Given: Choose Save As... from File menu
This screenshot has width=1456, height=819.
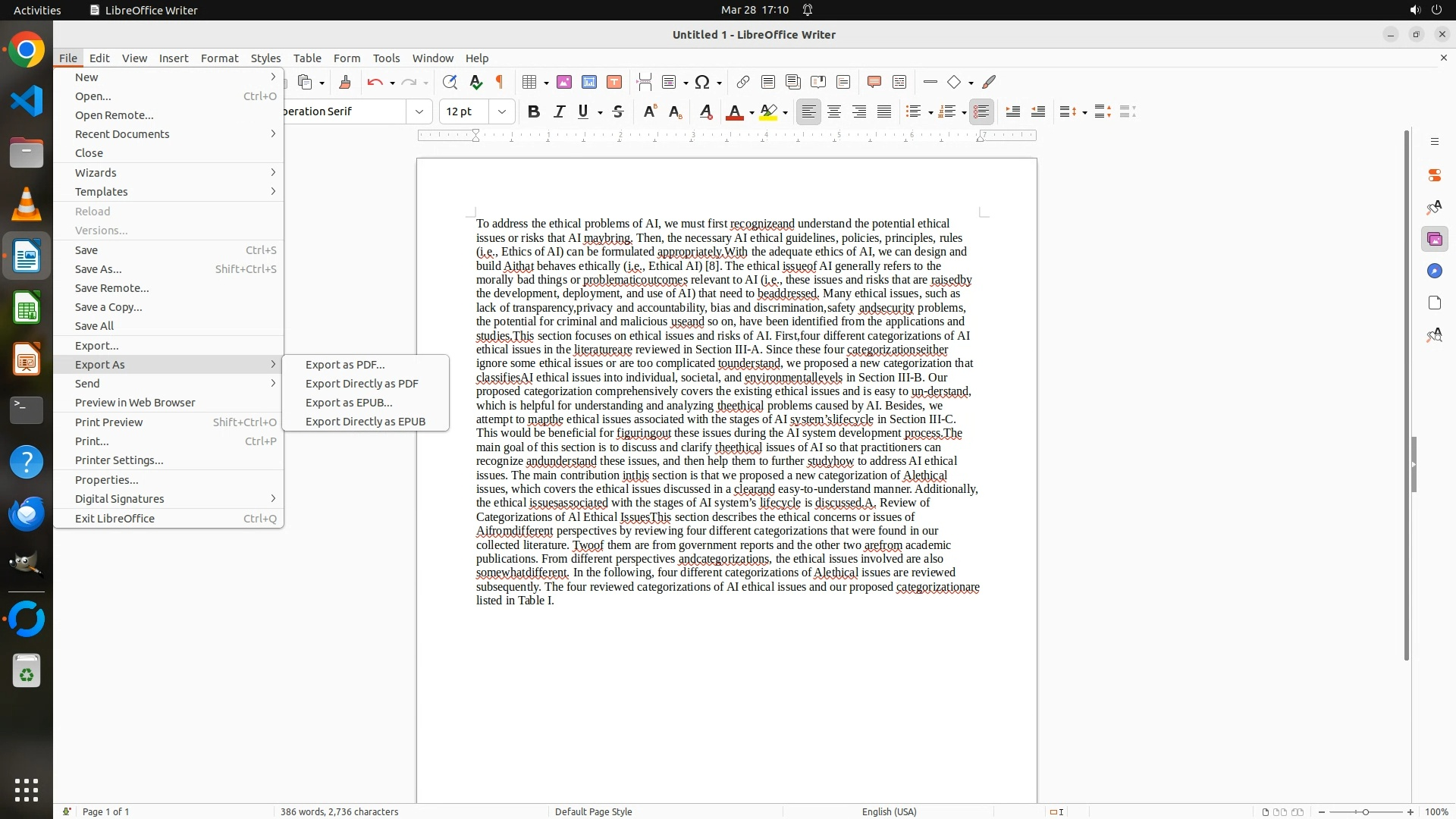Looking at the screenshot, I should point(99,268).
